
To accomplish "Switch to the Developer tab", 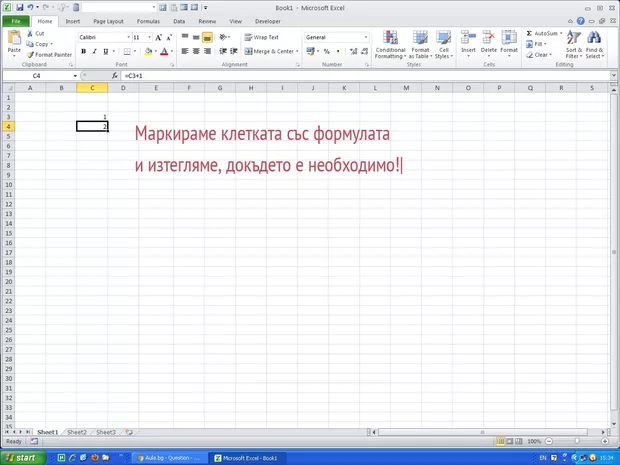I will 268,21.
